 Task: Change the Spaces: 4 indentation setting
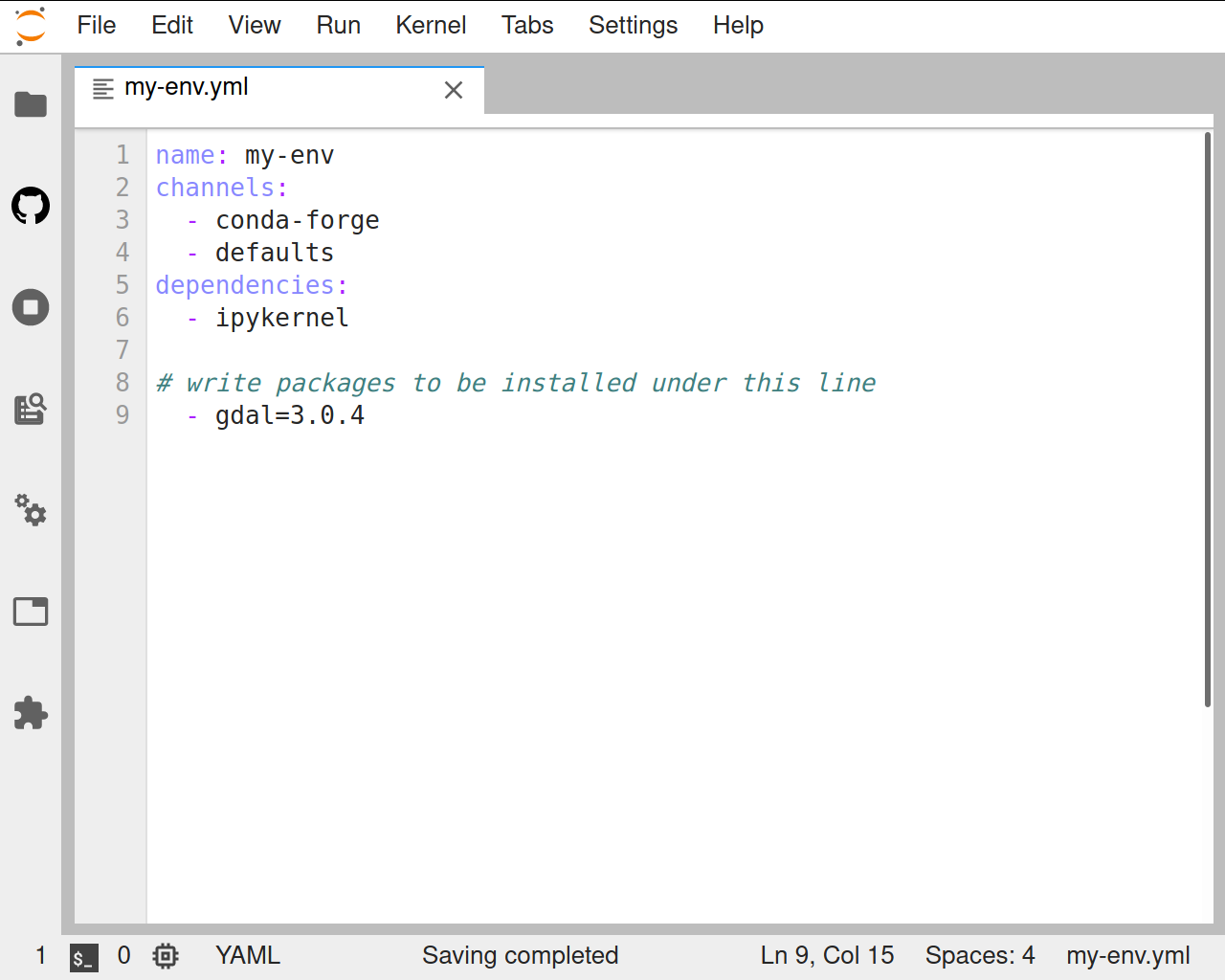pos(980,955)
